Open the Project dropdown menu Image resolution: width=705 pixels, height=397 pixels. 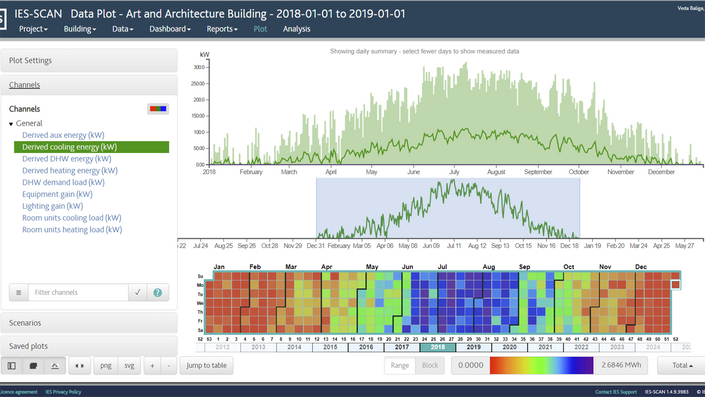click(33, 29)
